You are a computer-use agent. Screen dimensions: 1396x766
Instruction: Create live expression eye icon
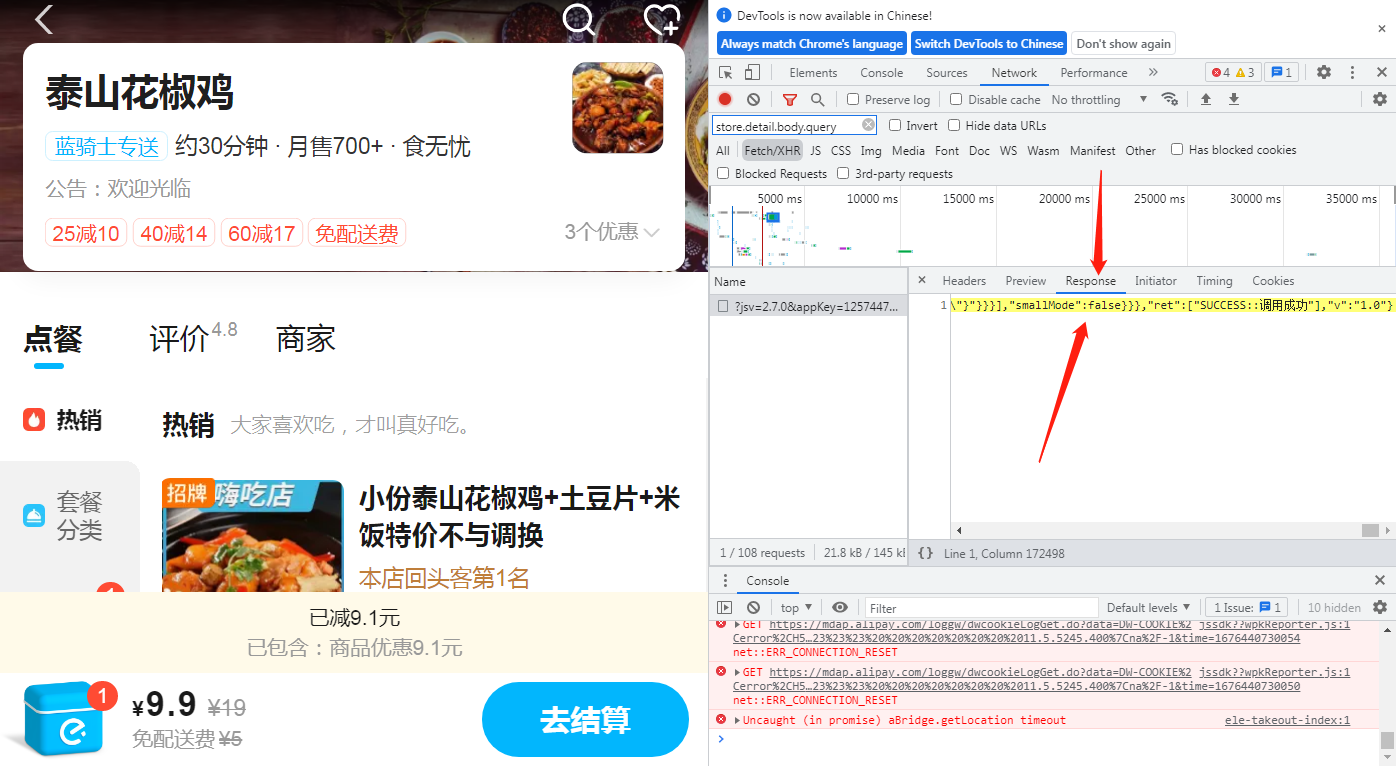[840, 607]
